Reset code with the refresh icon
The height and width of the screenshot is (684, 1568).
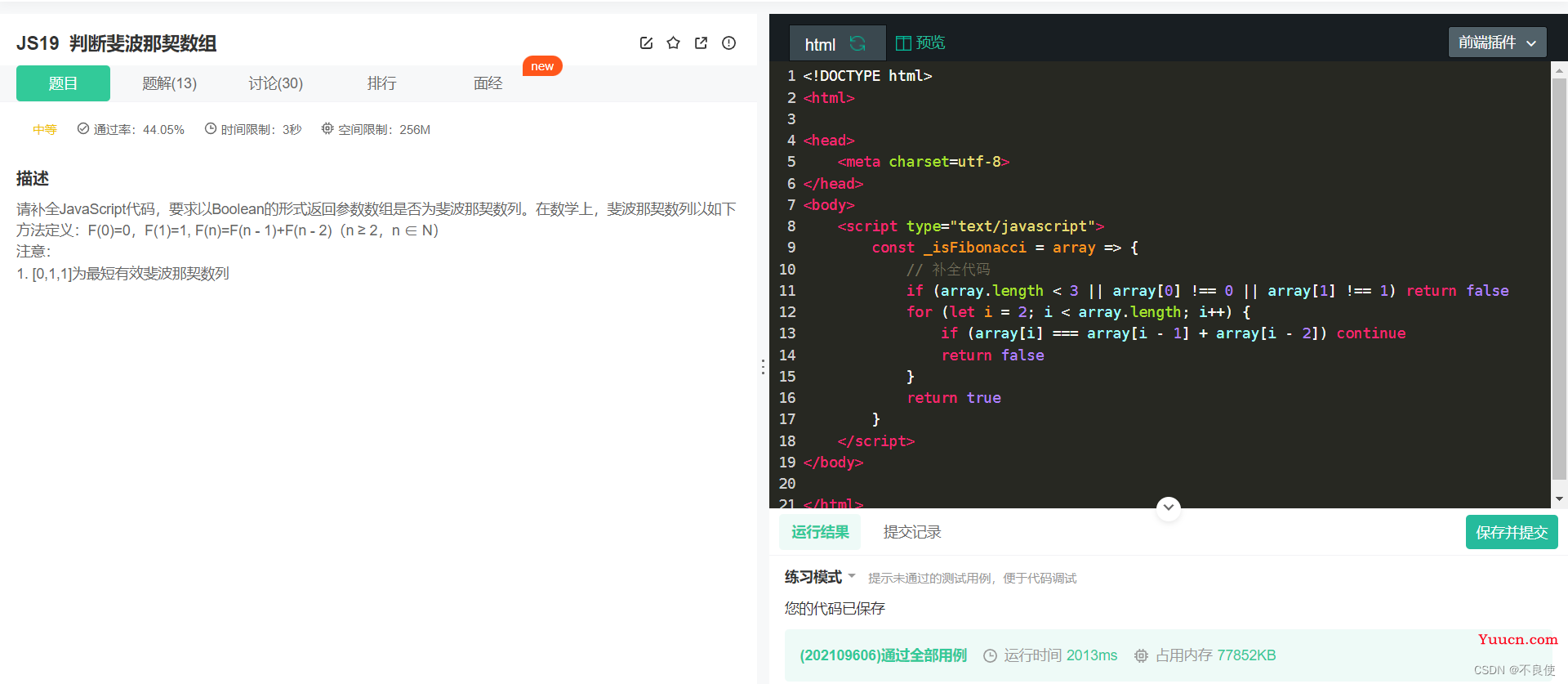[x=857, y=43]
